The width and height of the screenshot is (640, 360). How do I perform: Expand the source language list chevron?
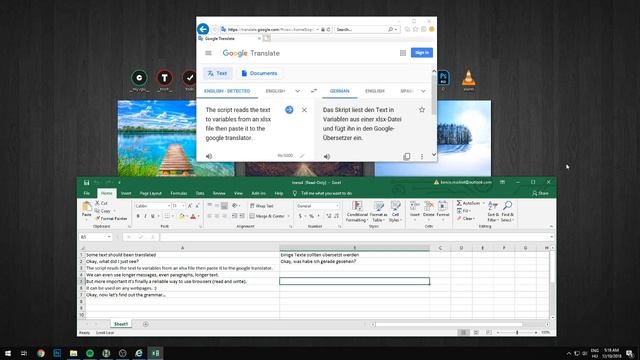(x=298, y=91)
